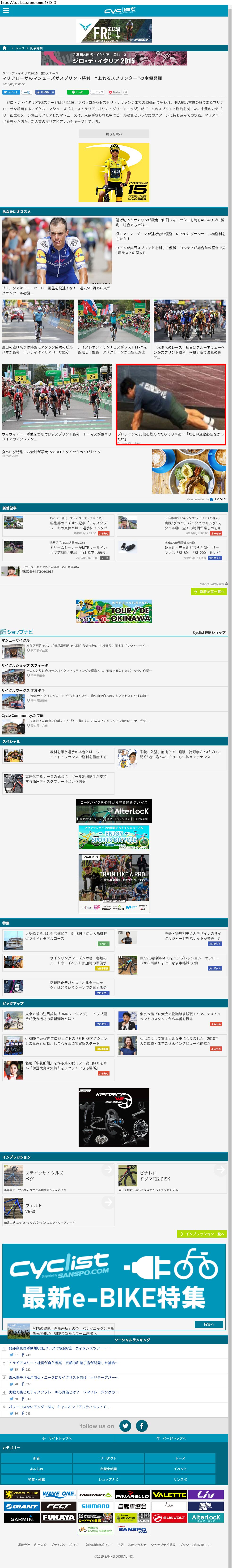Open the KFORCE disc brake advertisement
The width and height of the screenshot is (232, 1568).
pos(114,1118)
